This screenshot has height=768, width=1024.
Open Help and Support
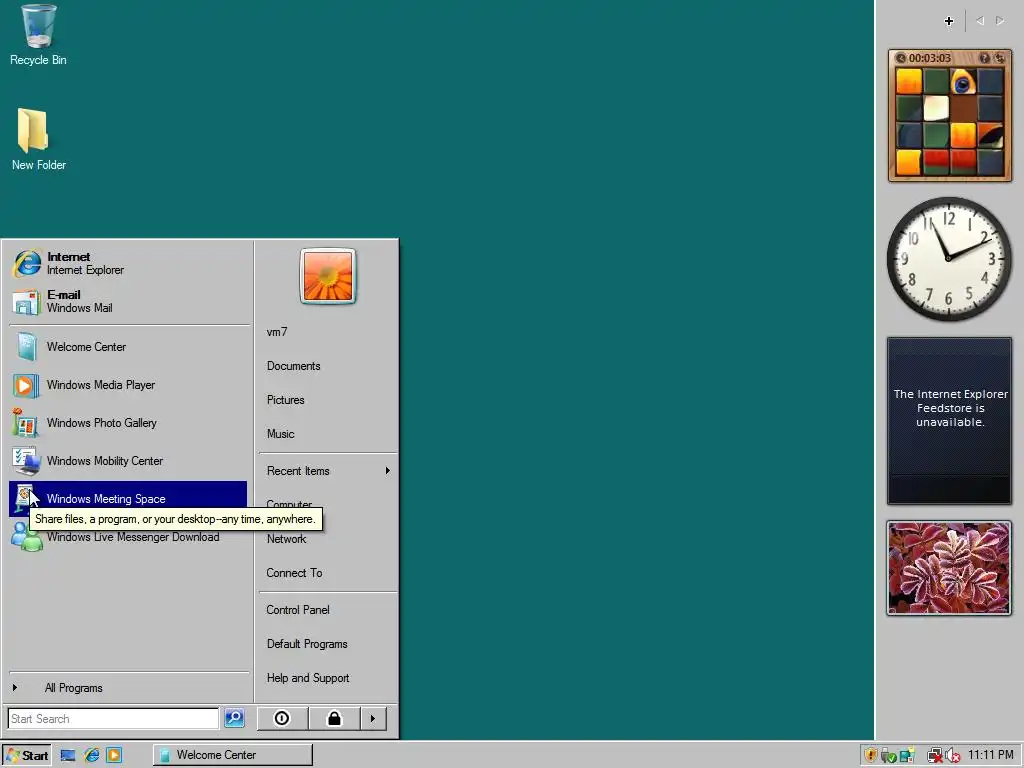coord(328,678)
